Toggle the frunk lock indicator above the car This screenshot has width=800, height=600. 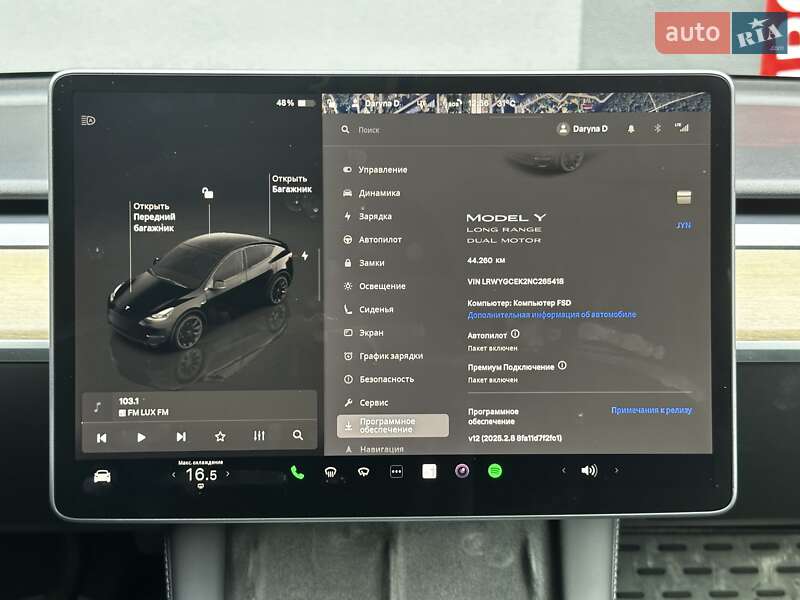[x=207, y=193]
